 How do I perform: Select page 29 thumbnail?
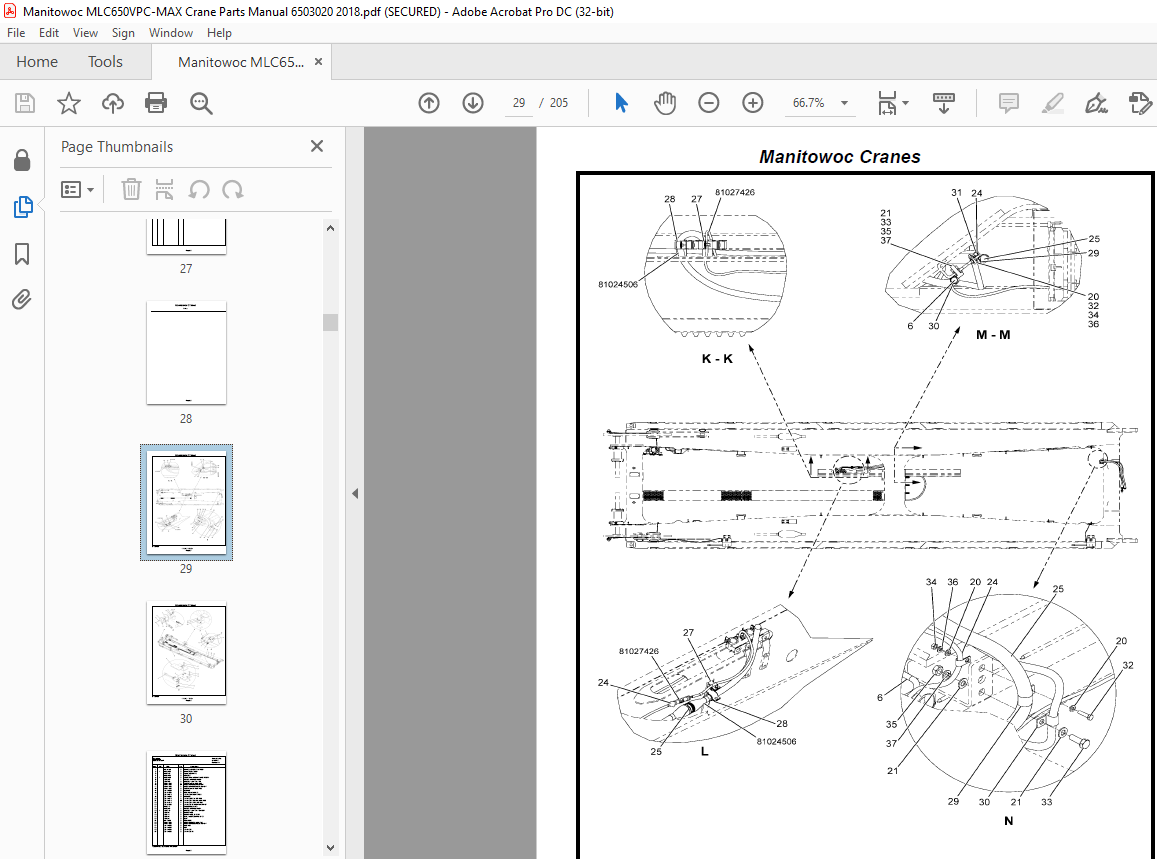click(x=187, y=503)
